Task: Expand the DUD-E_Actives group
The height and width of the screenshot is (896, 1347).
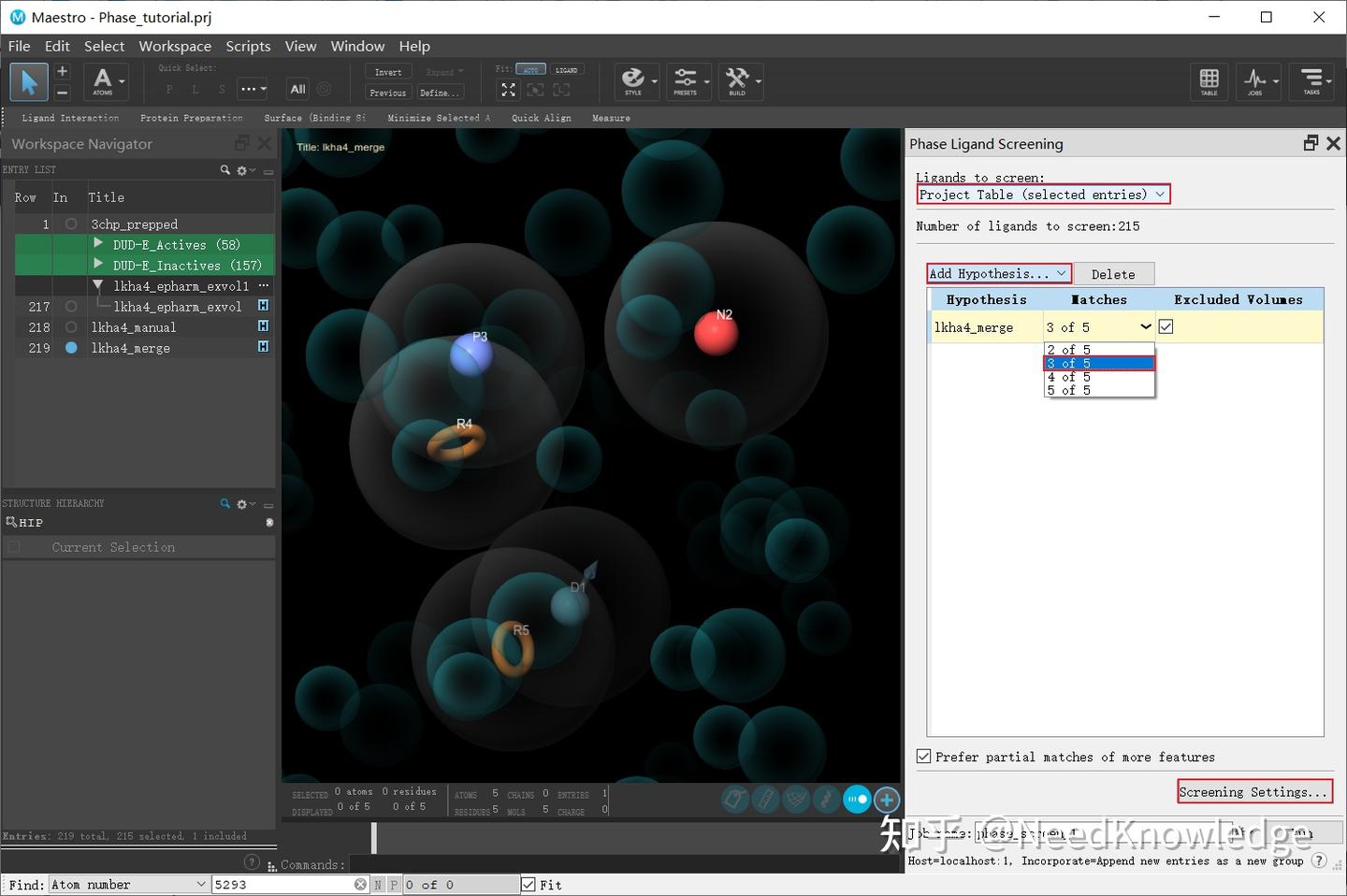Action: (x=98, y=244)
